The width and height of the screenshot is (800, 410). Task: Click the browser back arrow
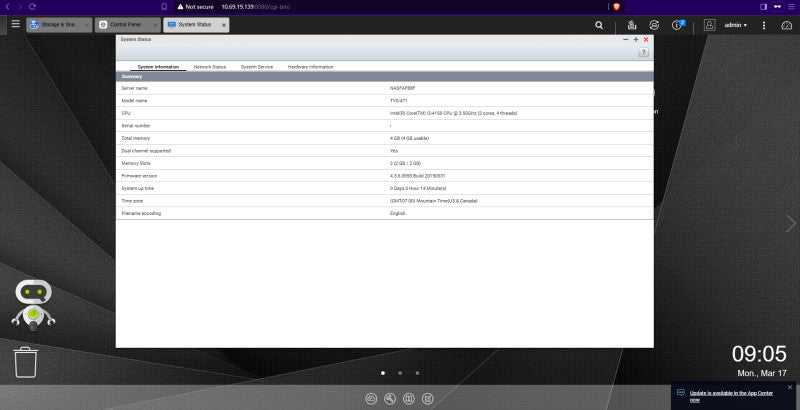pyautogui.click(x=7, y=7)
